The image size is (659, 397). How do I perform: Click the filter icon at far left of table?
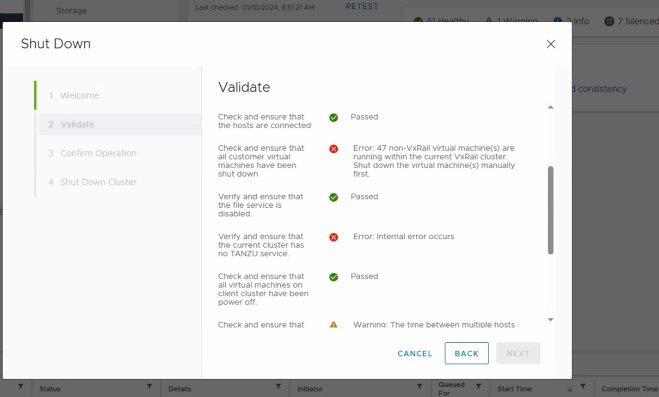pos(20,386)
